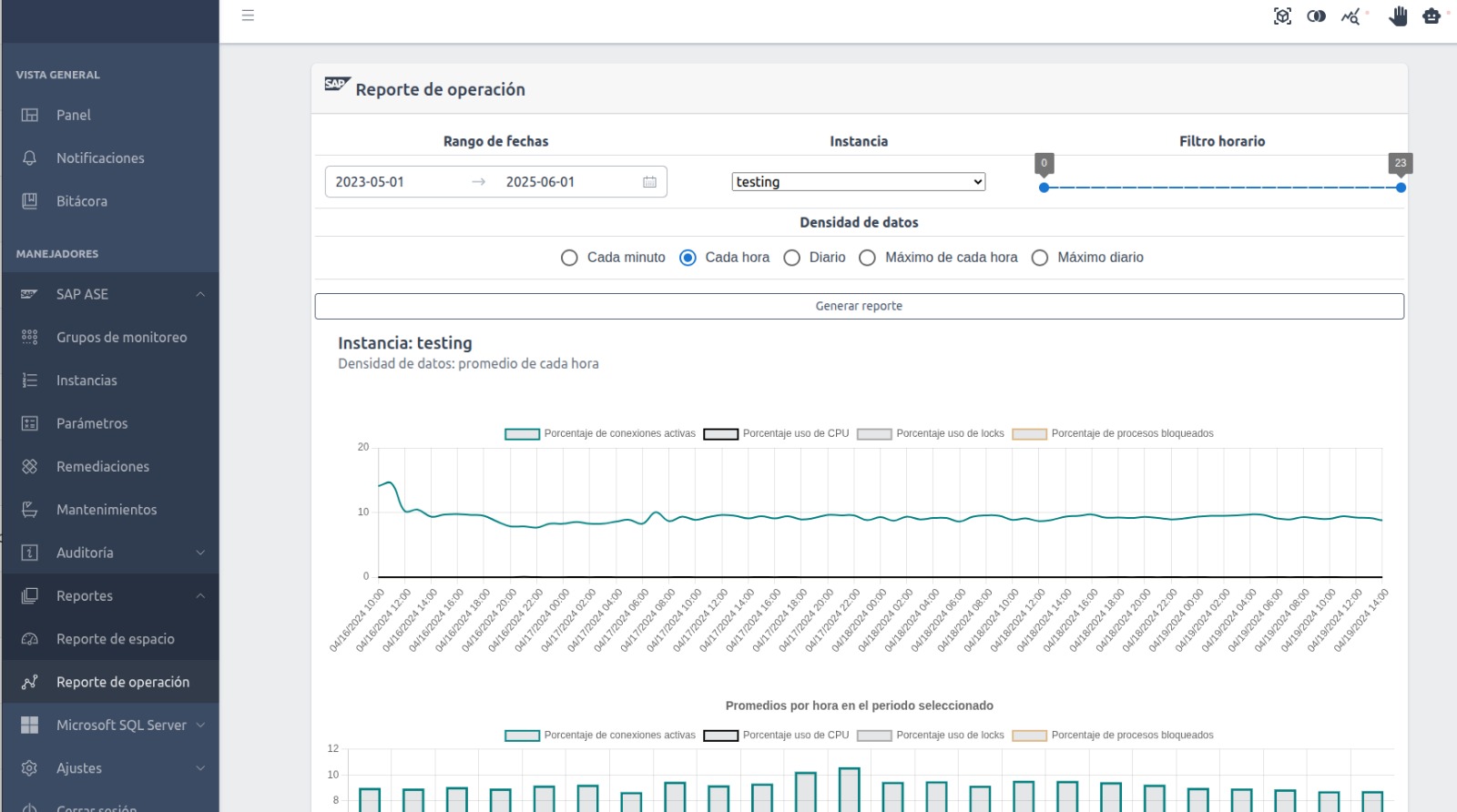Click the bell icon beside Notificaciones
Screen dimensions: 1457x812
tap(30, 158)
